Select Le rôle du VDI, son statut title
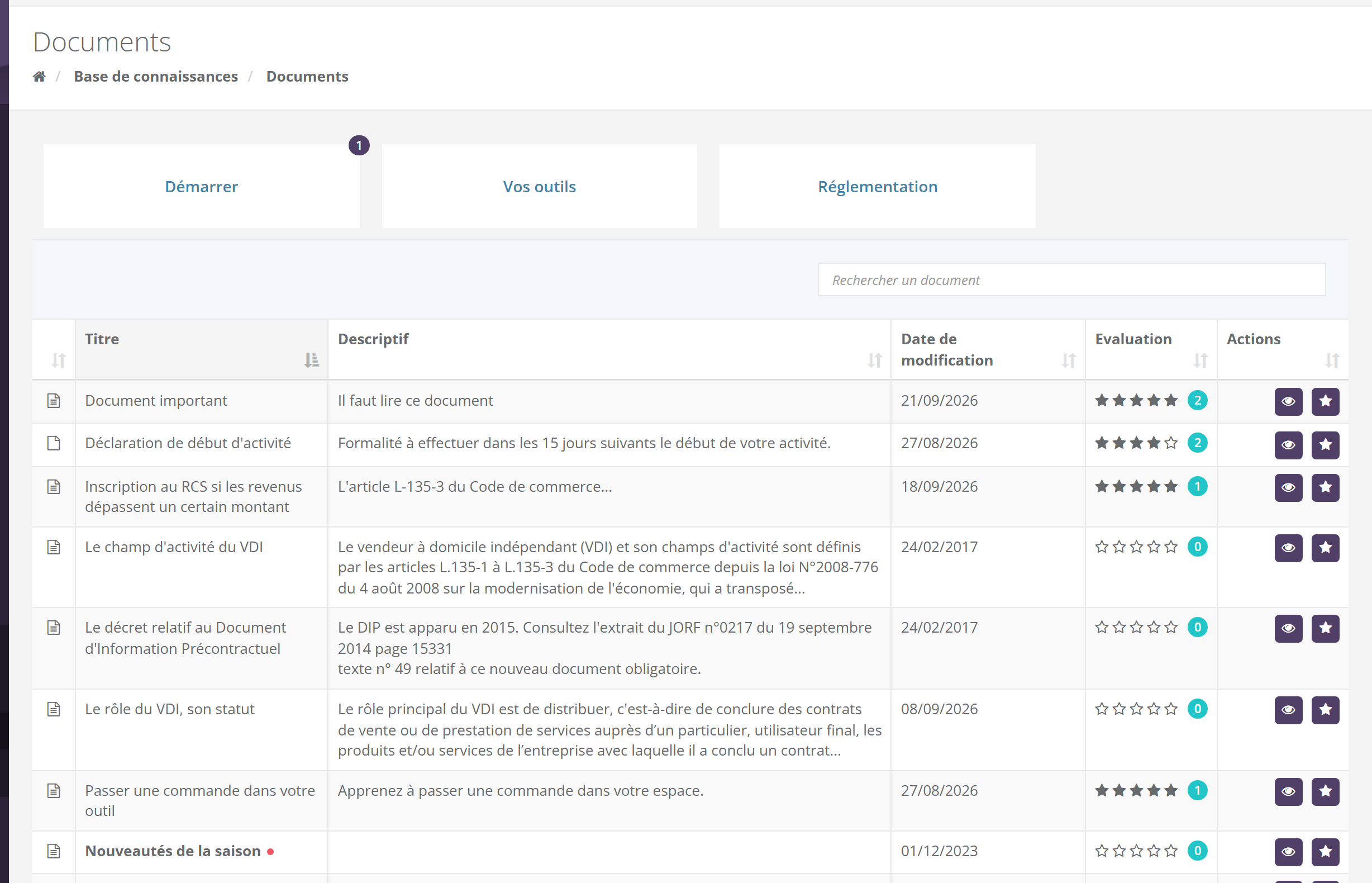 point(170,709)
